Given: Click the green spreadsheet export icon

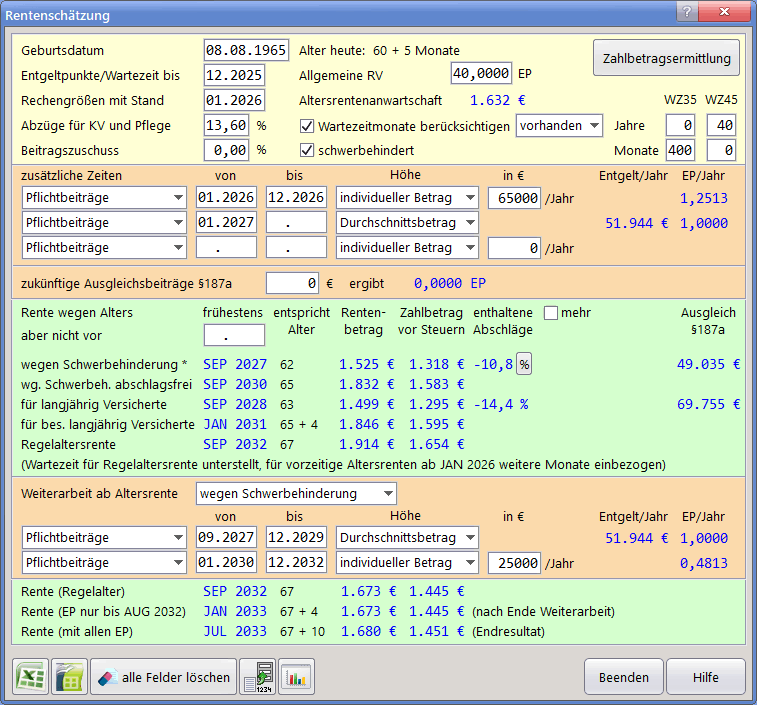Looking at the screenshot, I should coord(69,677).
